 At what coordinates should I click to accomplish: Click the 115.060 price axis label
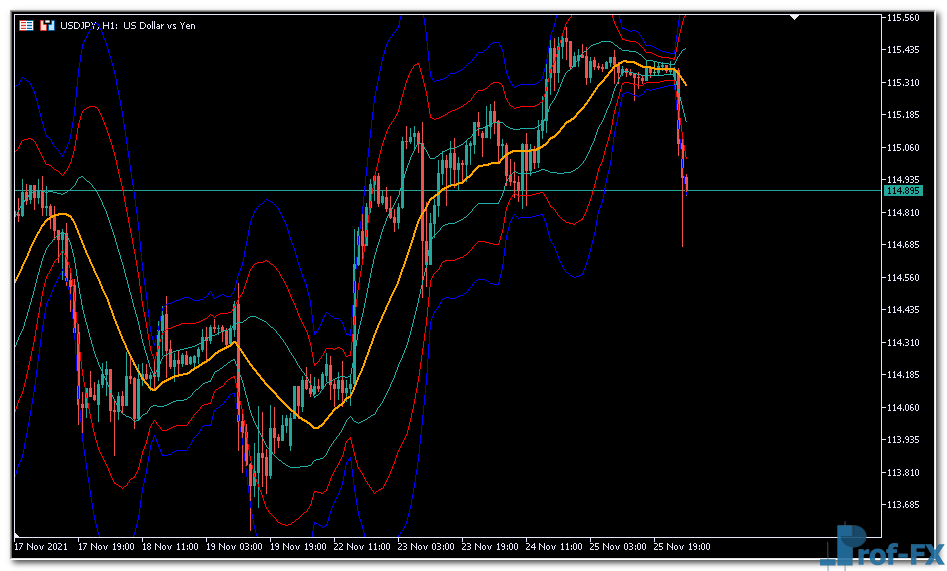902,148
